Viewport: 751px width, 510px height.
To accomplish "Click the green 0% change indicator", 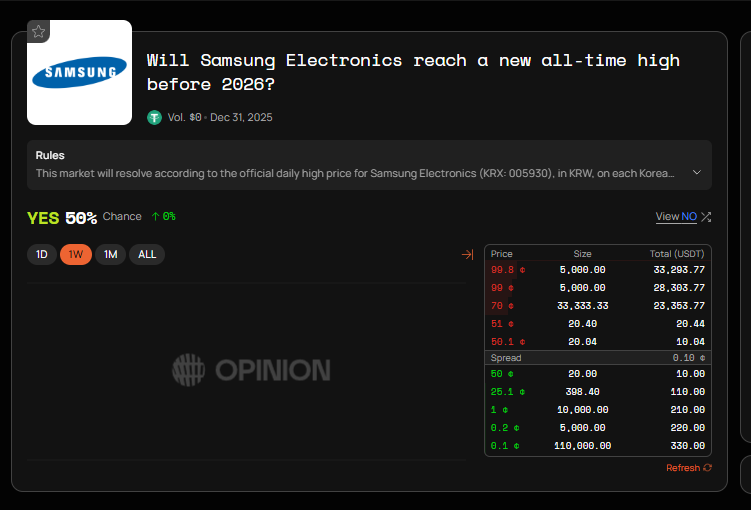I will (x=164, y=216).
